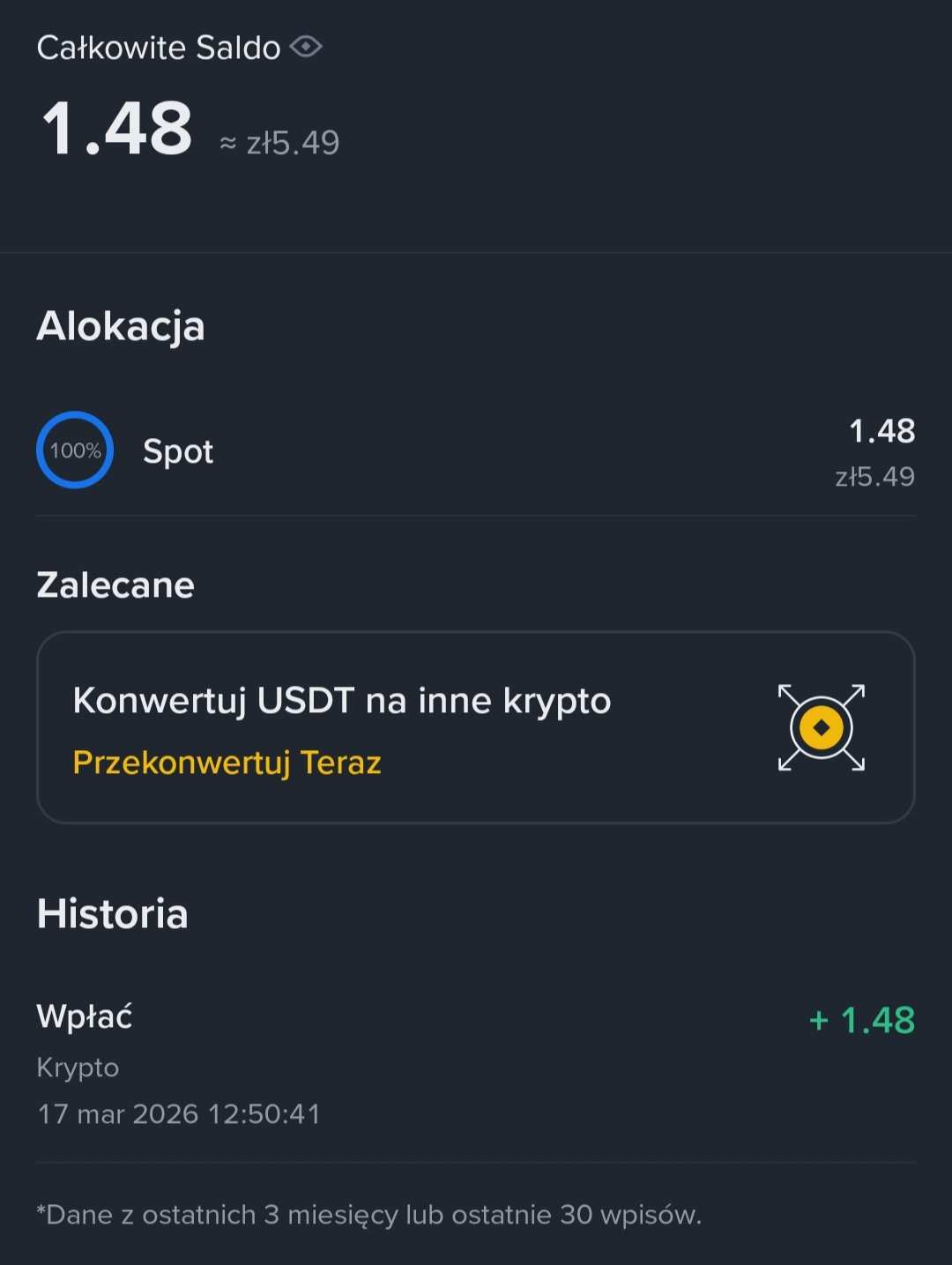Screen dimensions: 952x1265
Task: Tap the yellow coin convert icon
Action: tap(821, 727)
